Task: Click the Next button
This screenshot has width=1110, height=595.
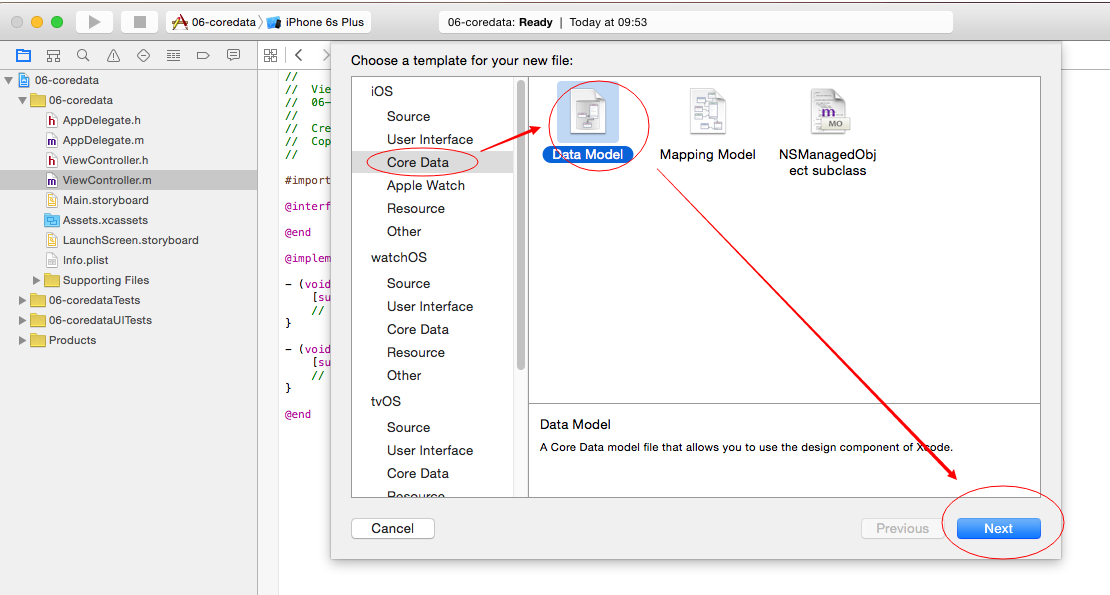Action: coord(998,528)
